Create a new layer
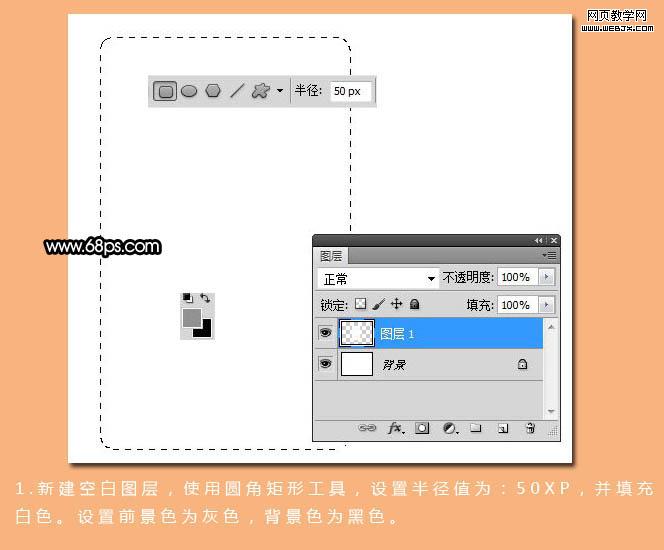 point(503,428)
